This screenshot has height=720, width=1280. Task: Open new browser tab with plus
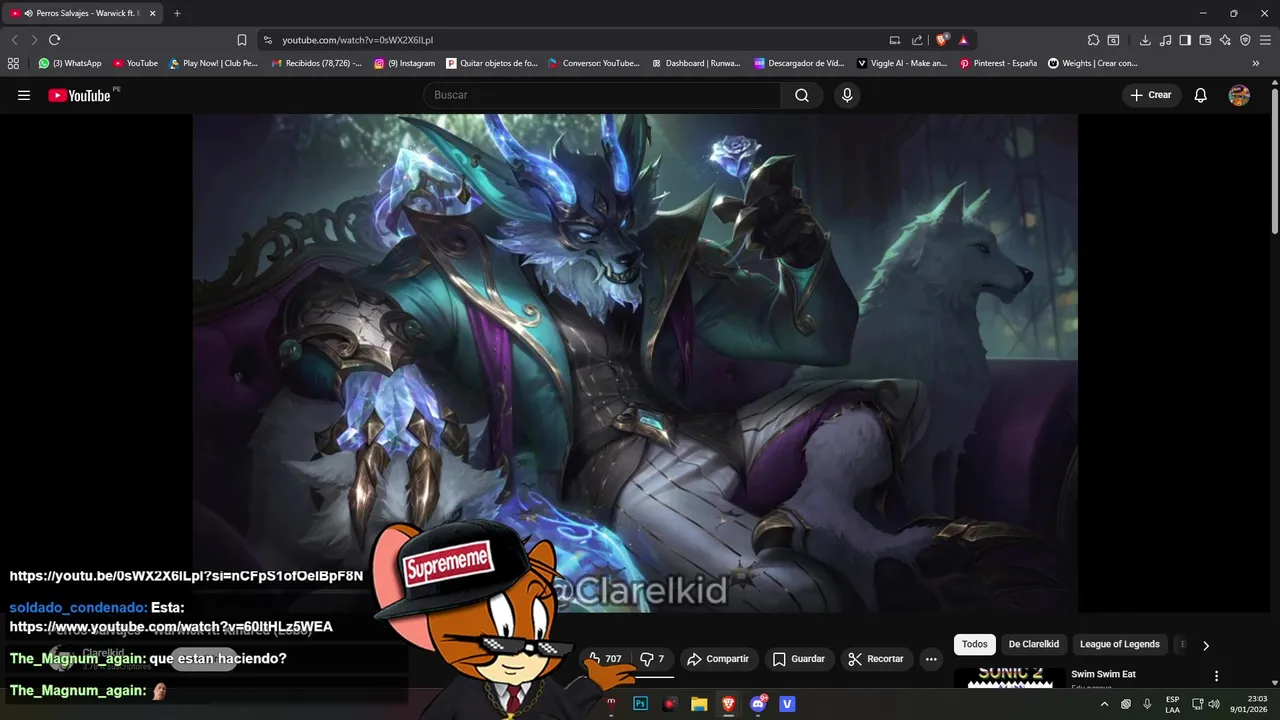(177, 13)
